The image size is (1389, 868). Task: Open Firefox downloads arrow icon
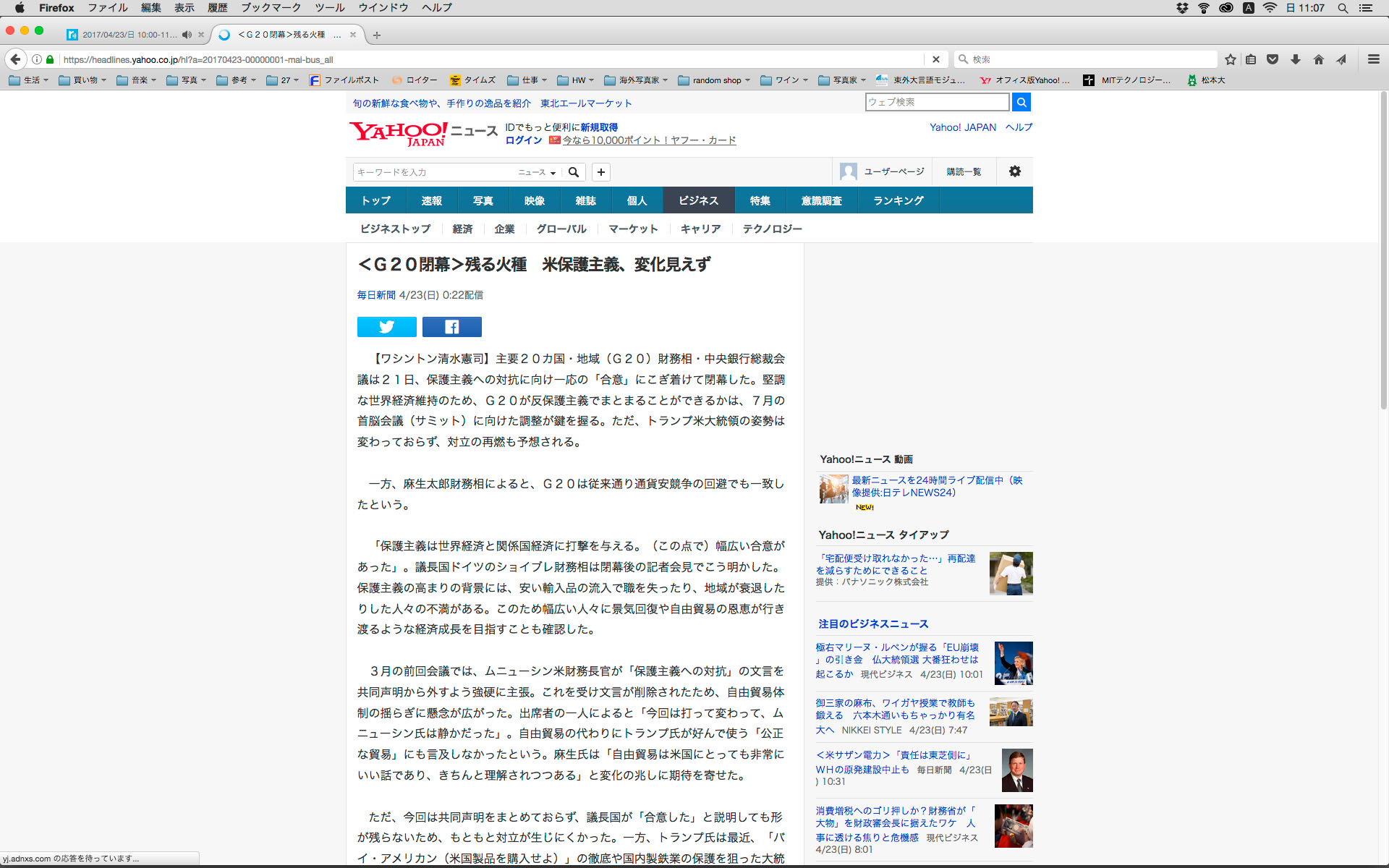coord(1296,59)
